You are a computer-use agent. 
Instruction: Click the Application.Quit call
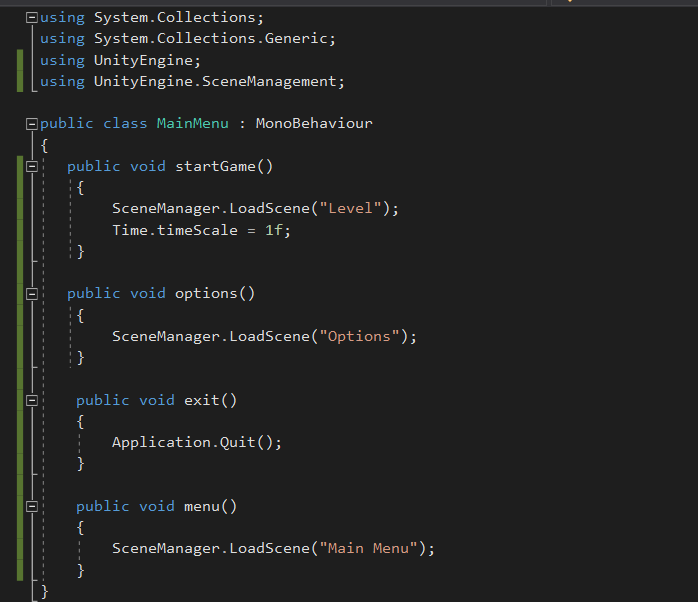[x=197, y=442]
